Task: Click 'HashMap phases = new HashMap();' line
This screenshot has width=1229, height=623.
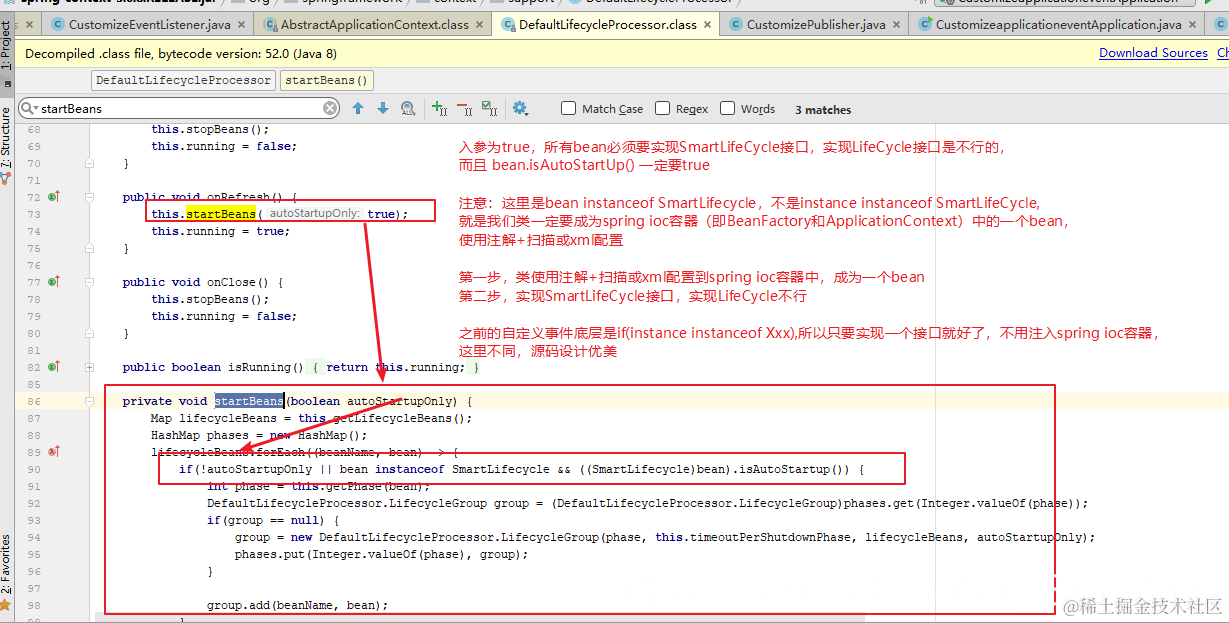Action: [259, 435]
